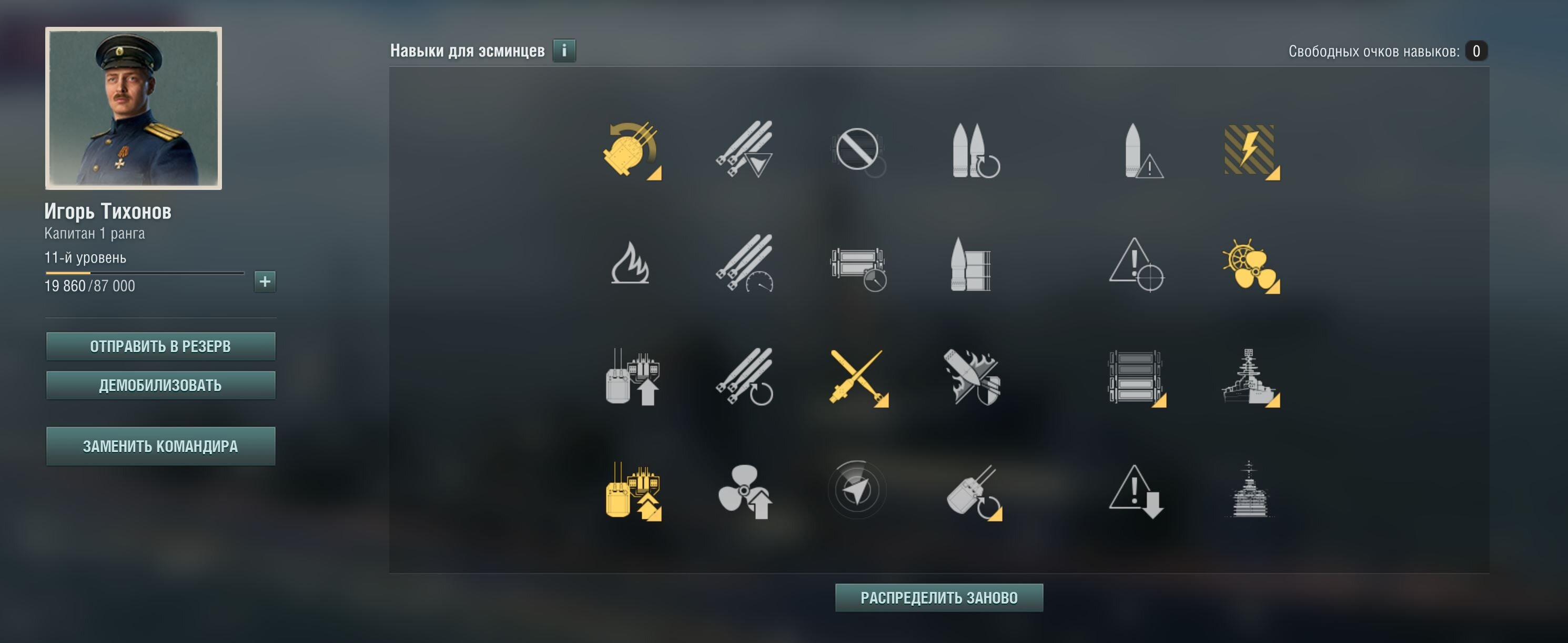This screenshot has height=643, width=1568.
Task: Select the torpedoes with speedometer skill
Action: pos(744,263)
